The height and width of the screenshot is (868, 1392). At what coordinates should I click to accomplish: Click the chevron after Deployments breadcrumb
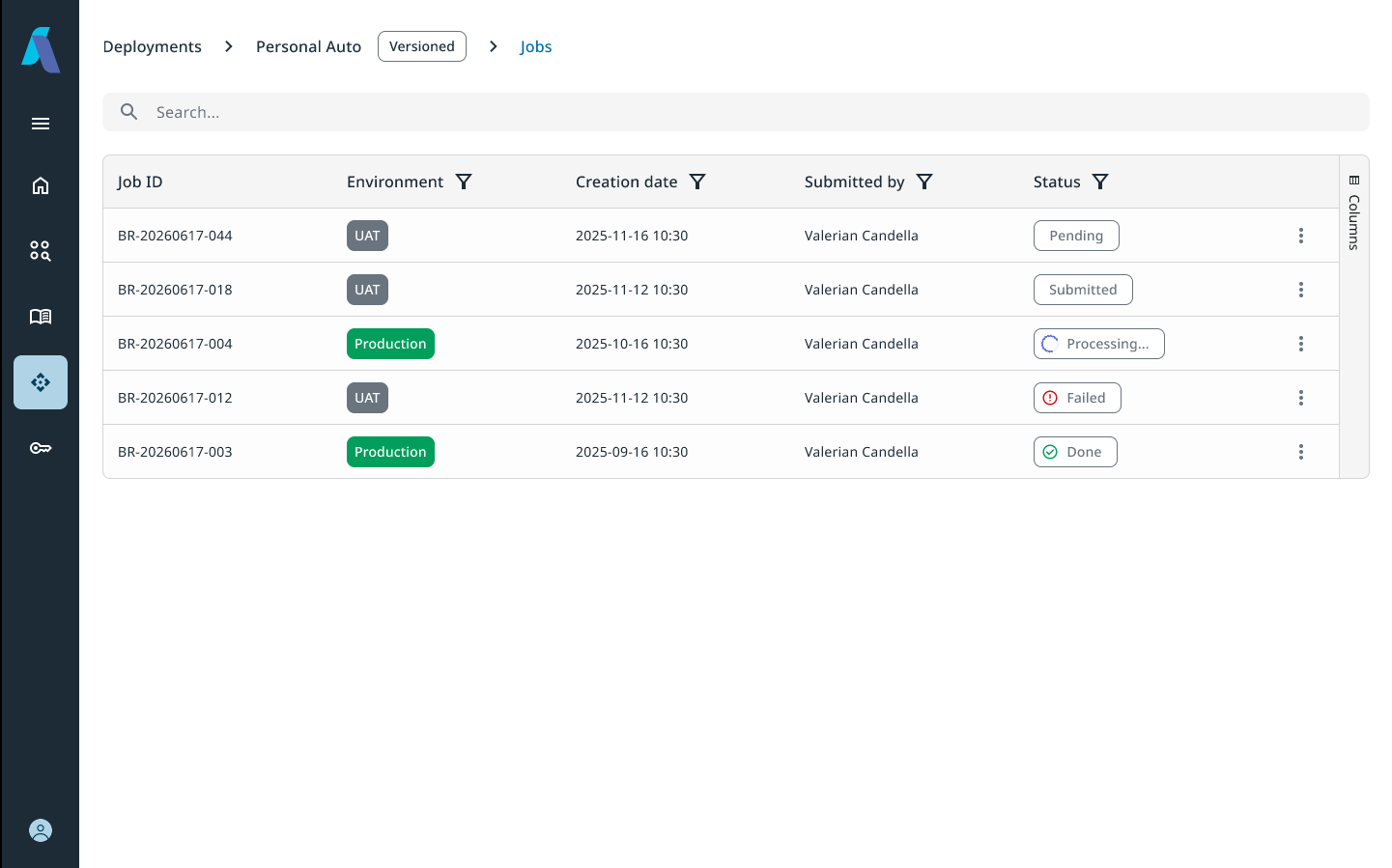[229, 46]
